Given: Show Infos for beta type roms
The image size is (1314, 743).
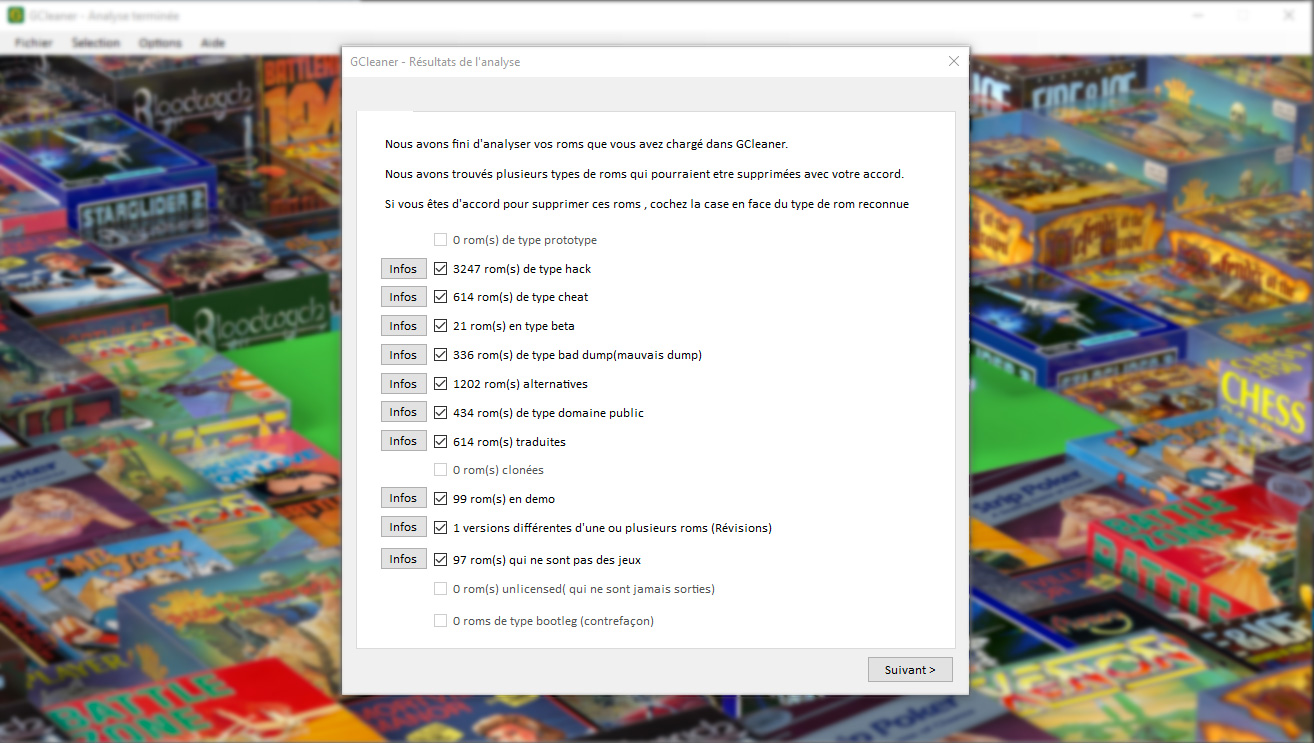Looking at the screenshot, I should click(x=404, y=326).
